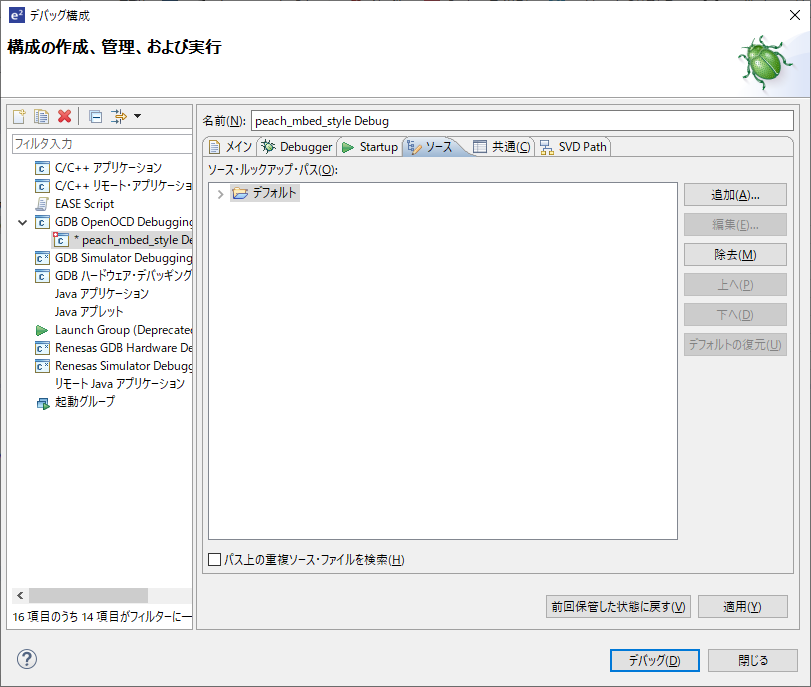Select GDB OpenOCD Debugging tree item
This screenshot has height=687, width=811.
point(124,222)
